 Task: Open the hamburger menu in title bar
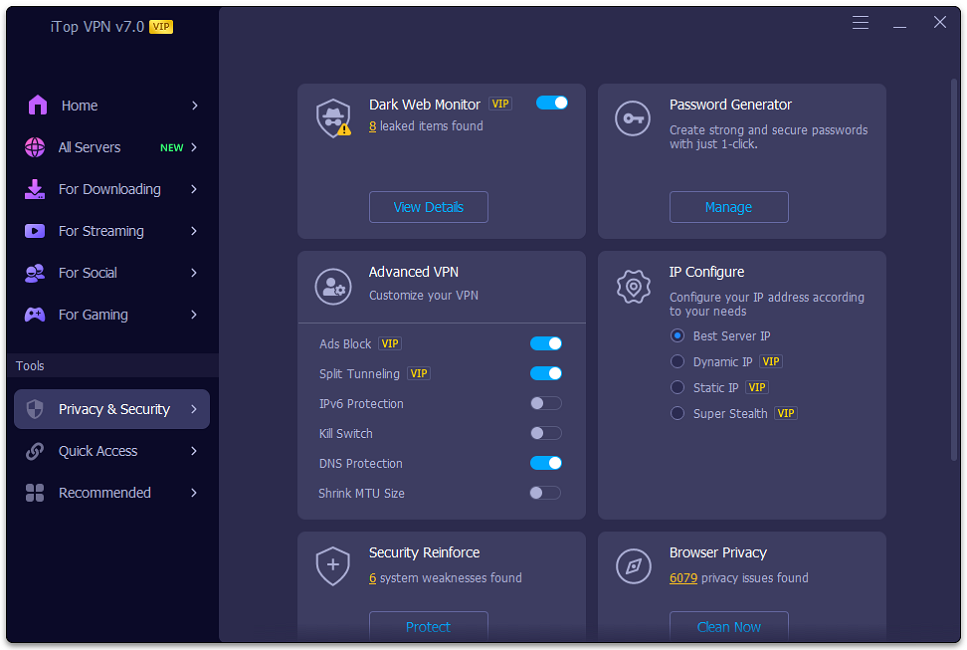860,23
